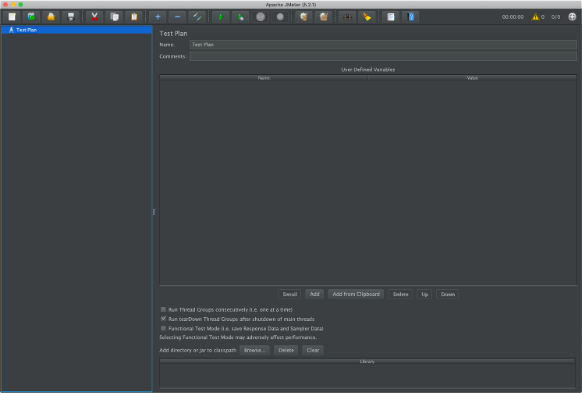
Task: Click the Value column header
Action: (x=472, y=78)
